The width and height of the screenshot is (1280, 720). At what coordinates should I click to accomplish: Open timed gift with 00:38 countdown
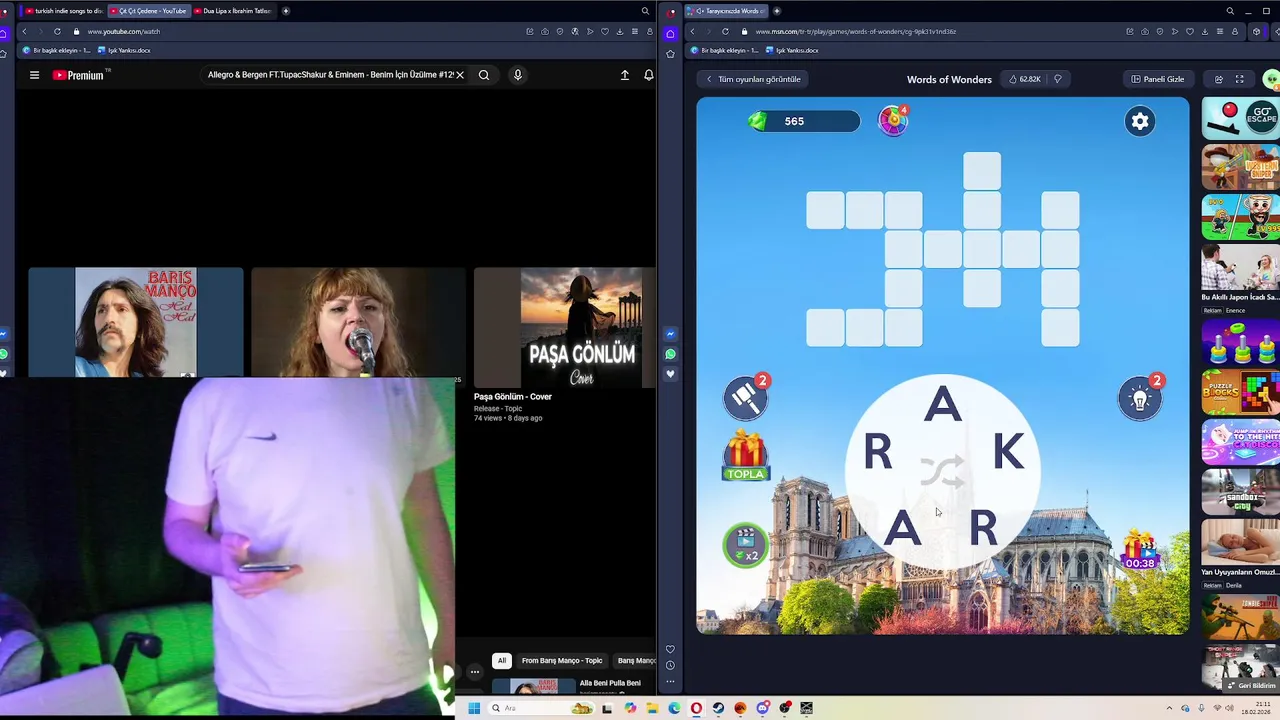tap(1140, 551)
